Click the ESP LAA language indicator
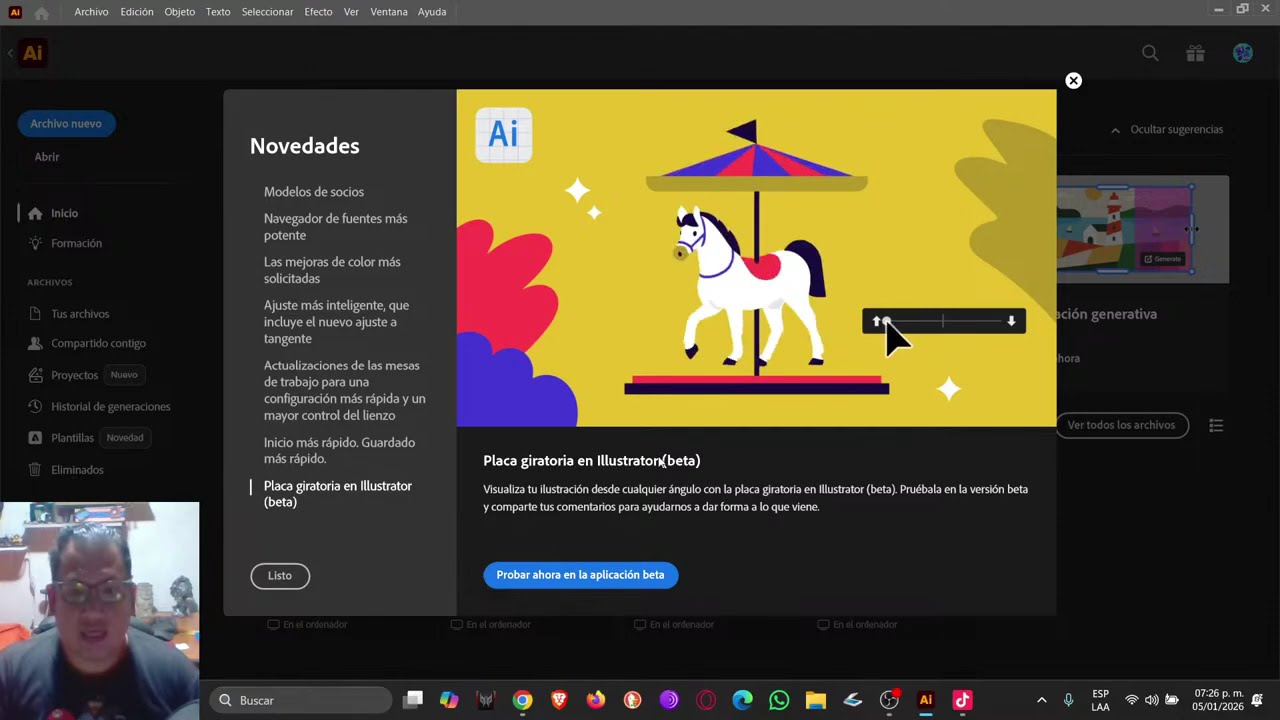 [1100, 700]
